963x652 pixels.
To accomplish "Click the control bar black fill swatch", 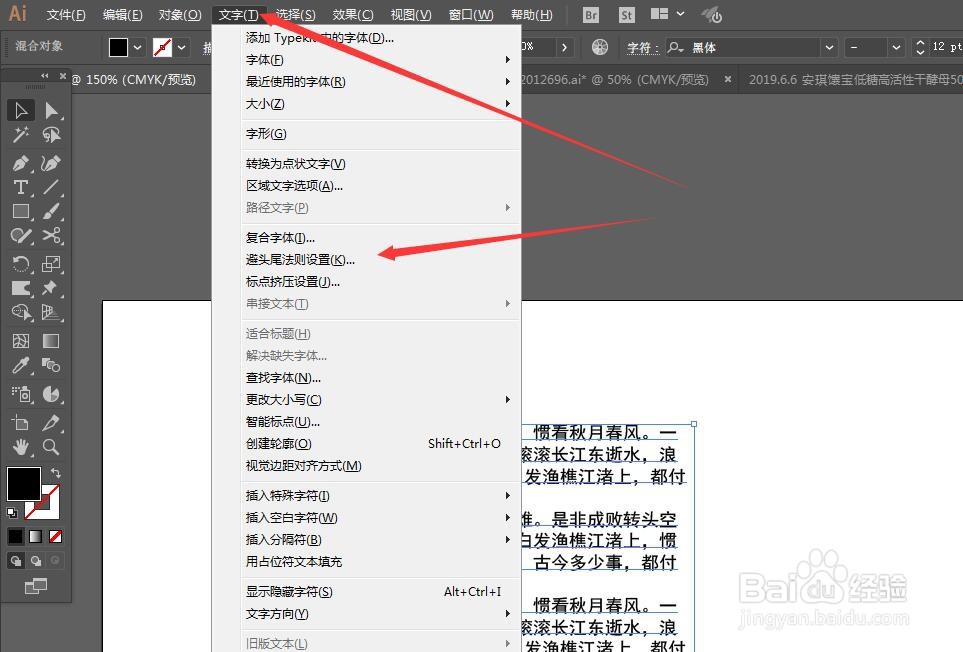I will tap(119, 47).
